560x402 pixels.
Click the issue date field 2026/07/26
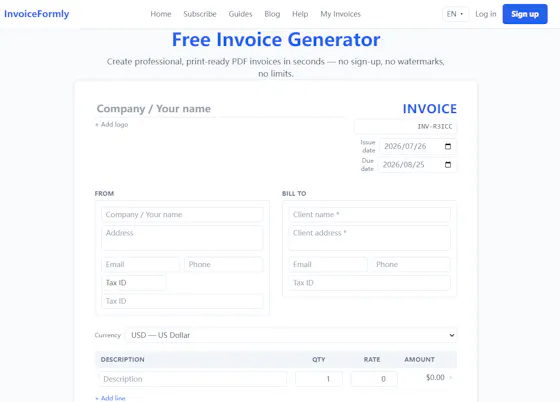point(418,146)
